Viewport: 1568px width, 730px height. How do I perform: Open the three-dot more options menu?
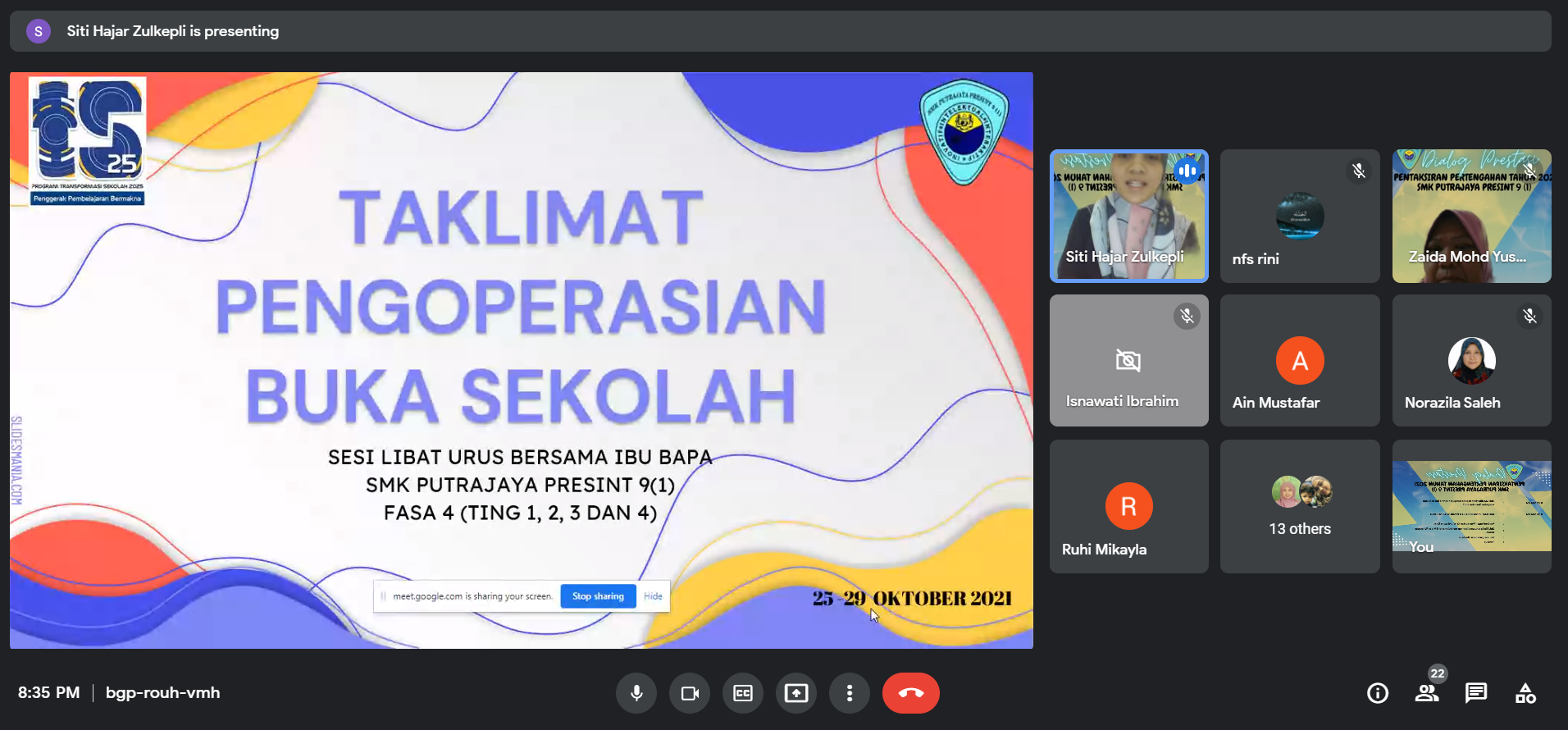[849, 693]
